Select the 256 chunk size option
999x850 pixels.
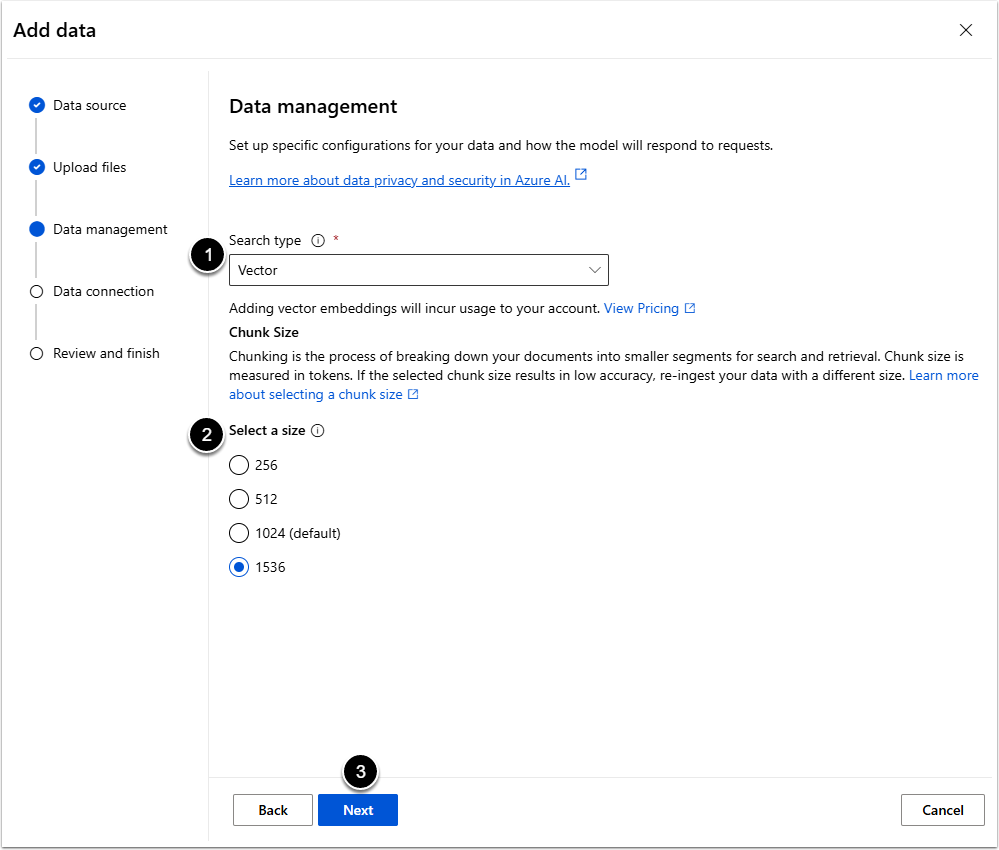click(x=239, y=465)
